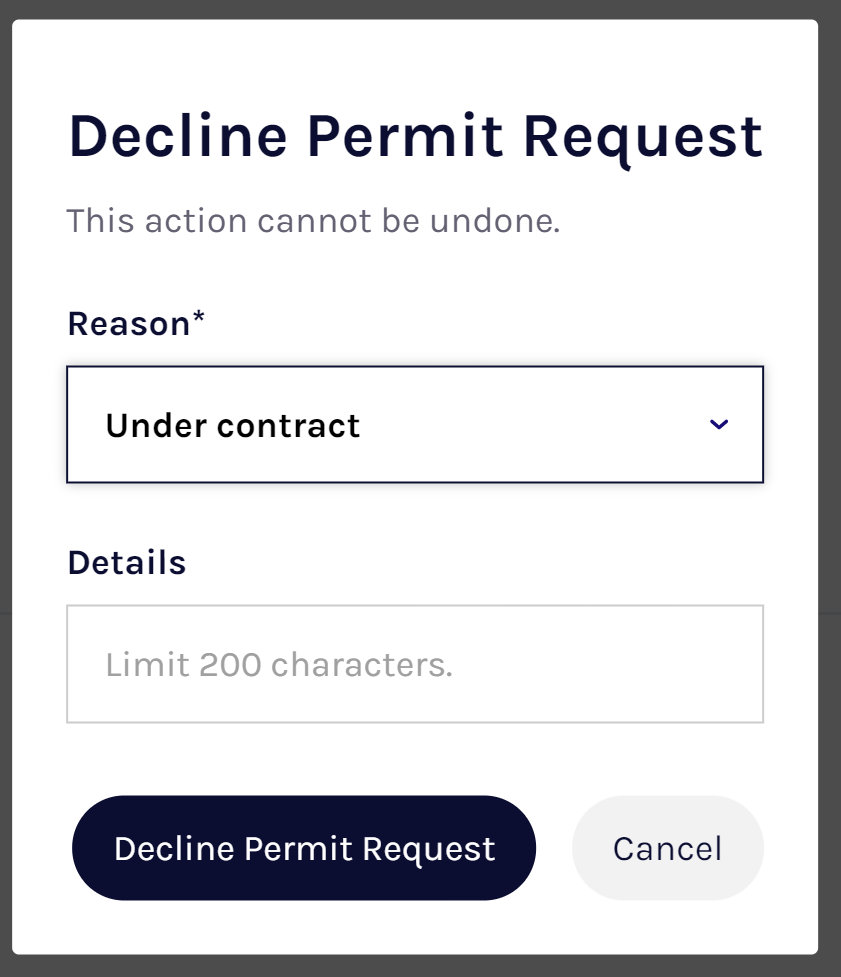Open the Reason dropdown
841x977 pixels.
(414, 425)
